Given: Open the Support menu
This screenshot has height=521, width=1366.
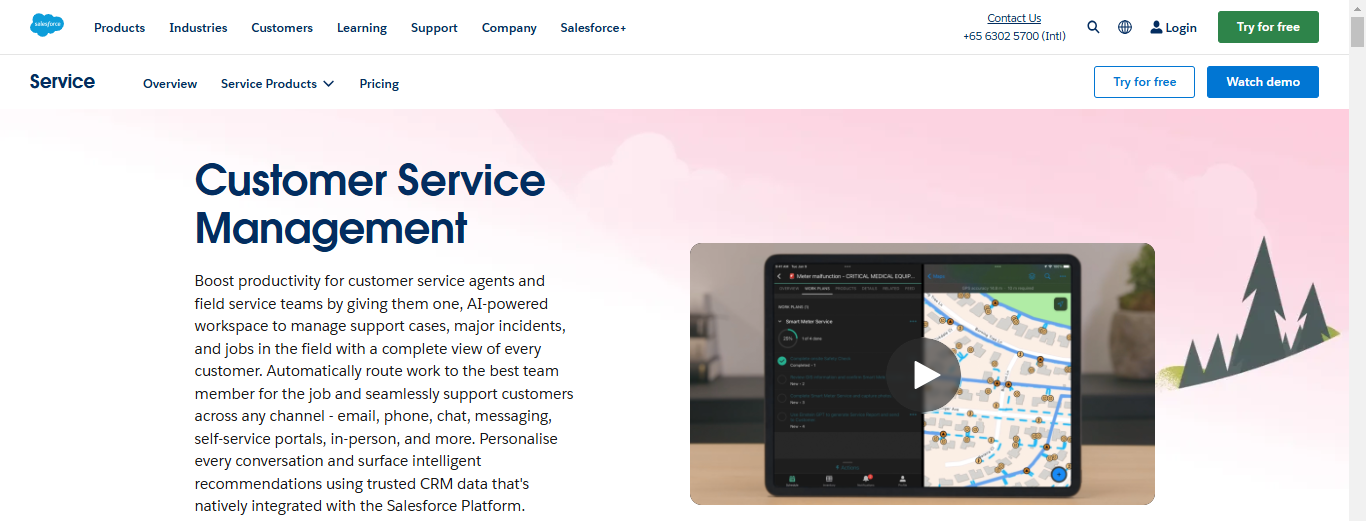Looking at the screenshot, I should tap(434, 28).
